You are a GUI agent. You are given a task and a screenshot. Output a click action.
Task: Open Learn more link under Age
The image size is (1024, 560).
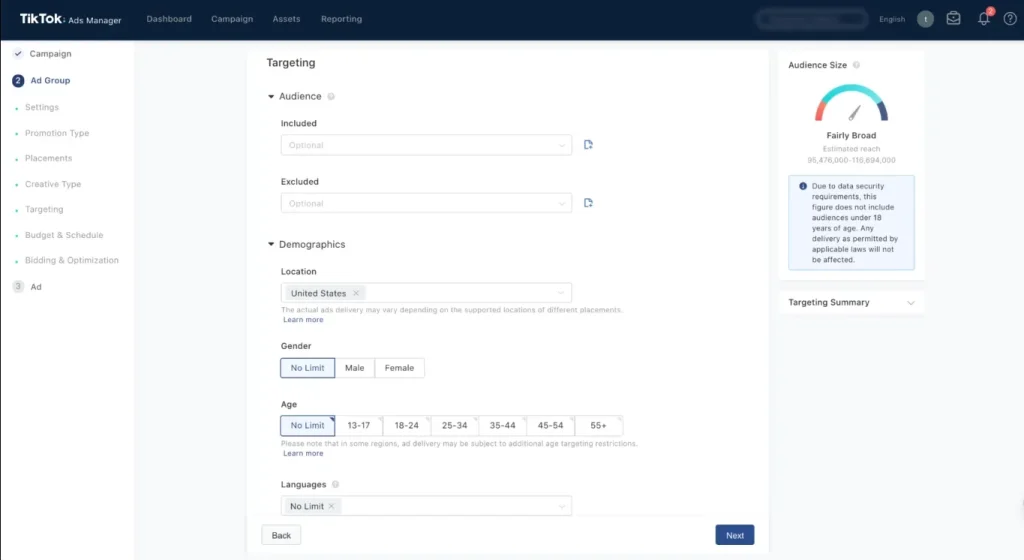[x=303, y=454]
